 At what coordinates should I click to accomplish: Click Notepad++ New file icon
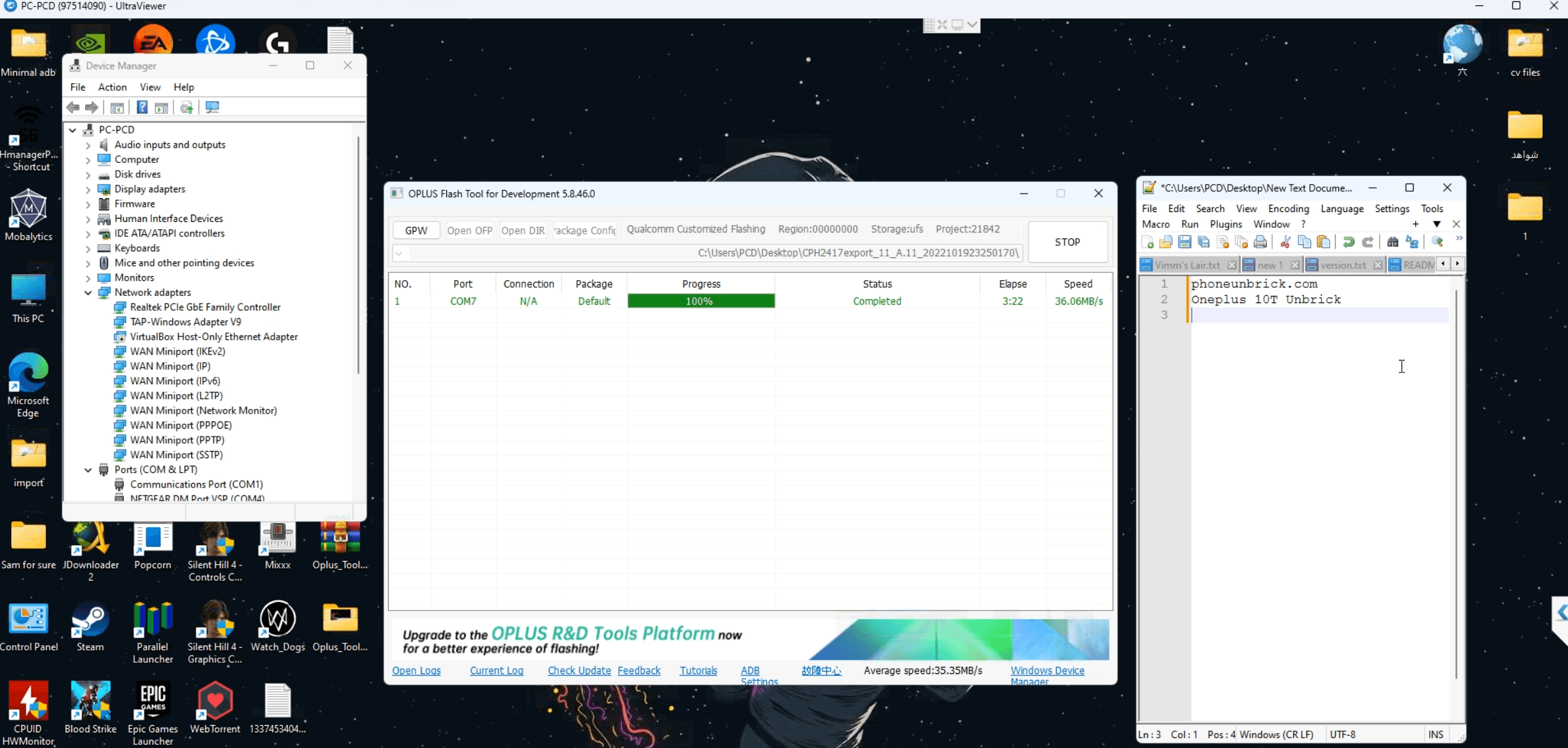[1147, 242]
